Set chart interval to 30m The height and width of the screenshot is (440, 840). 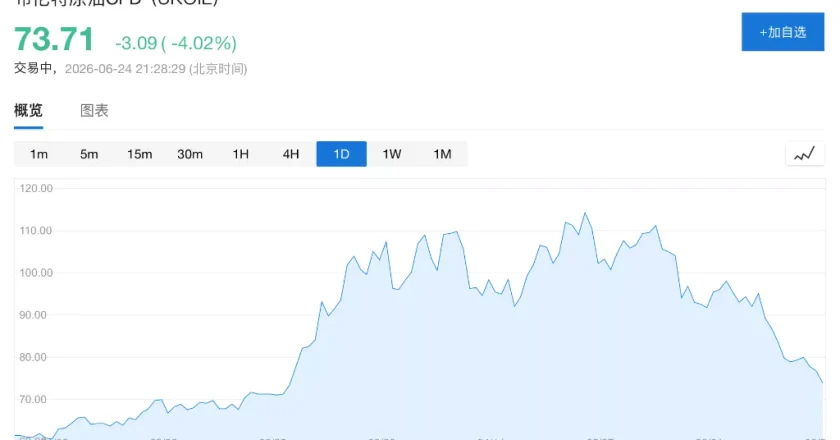click(x=190, y=154)
